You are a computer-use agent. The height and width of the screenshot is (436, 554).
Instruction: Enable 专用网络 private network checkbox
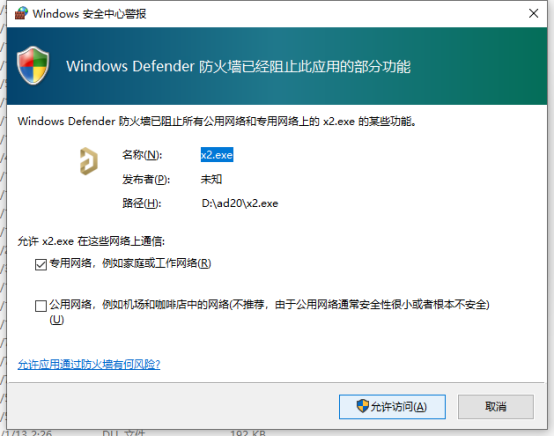[41, 264]
